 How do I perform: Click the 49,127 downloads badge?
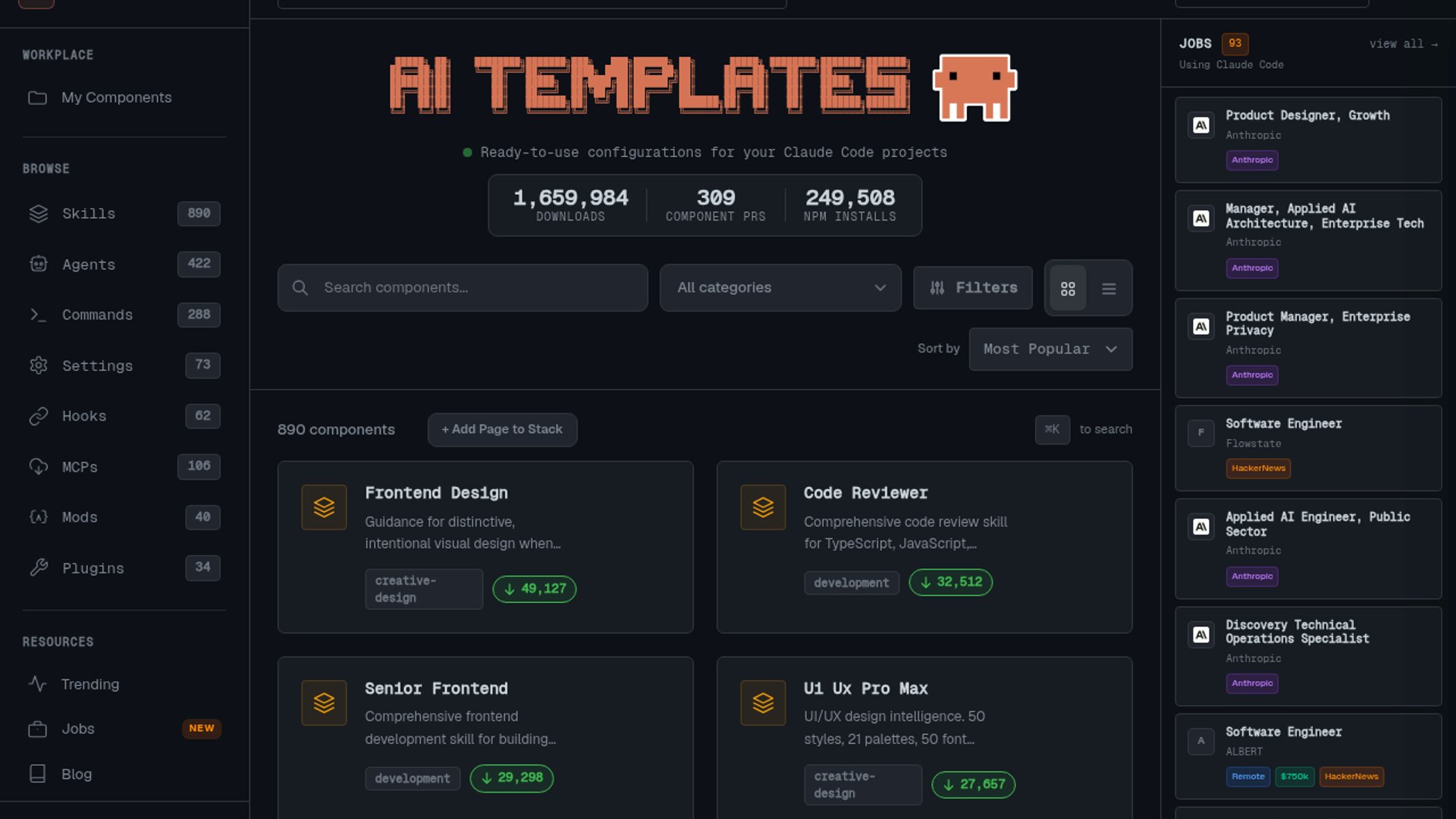(535, 589)
